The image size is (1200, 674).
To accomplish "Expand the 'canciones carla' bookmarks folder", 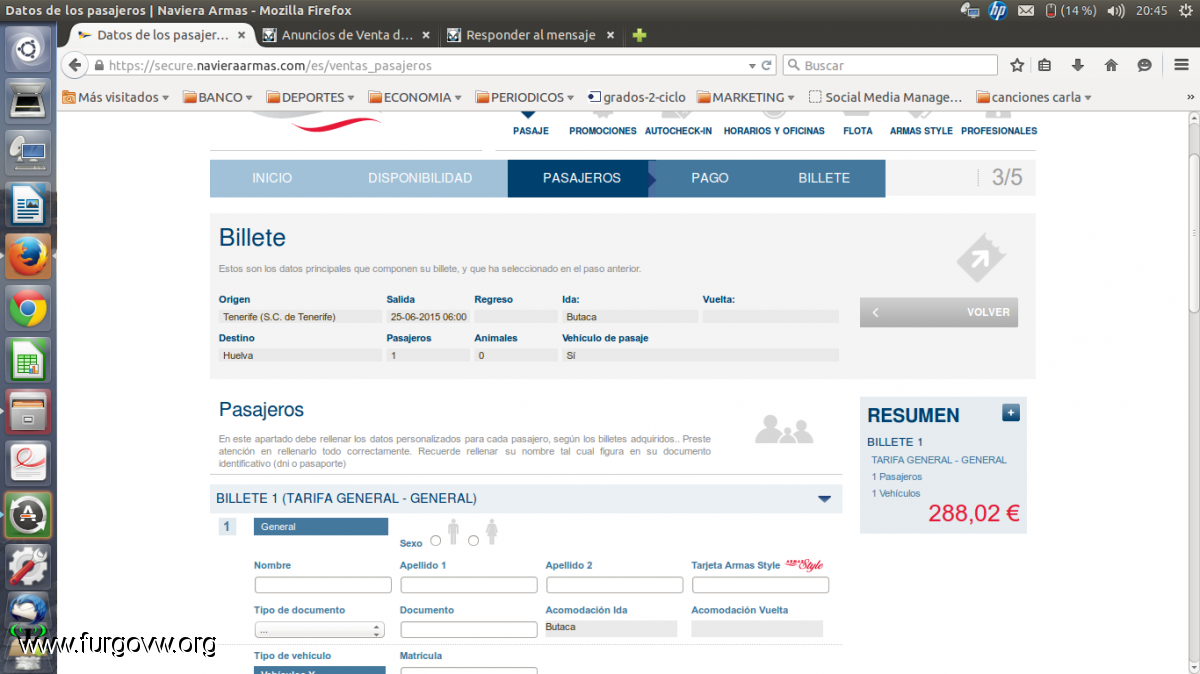I will [1034, 97].
